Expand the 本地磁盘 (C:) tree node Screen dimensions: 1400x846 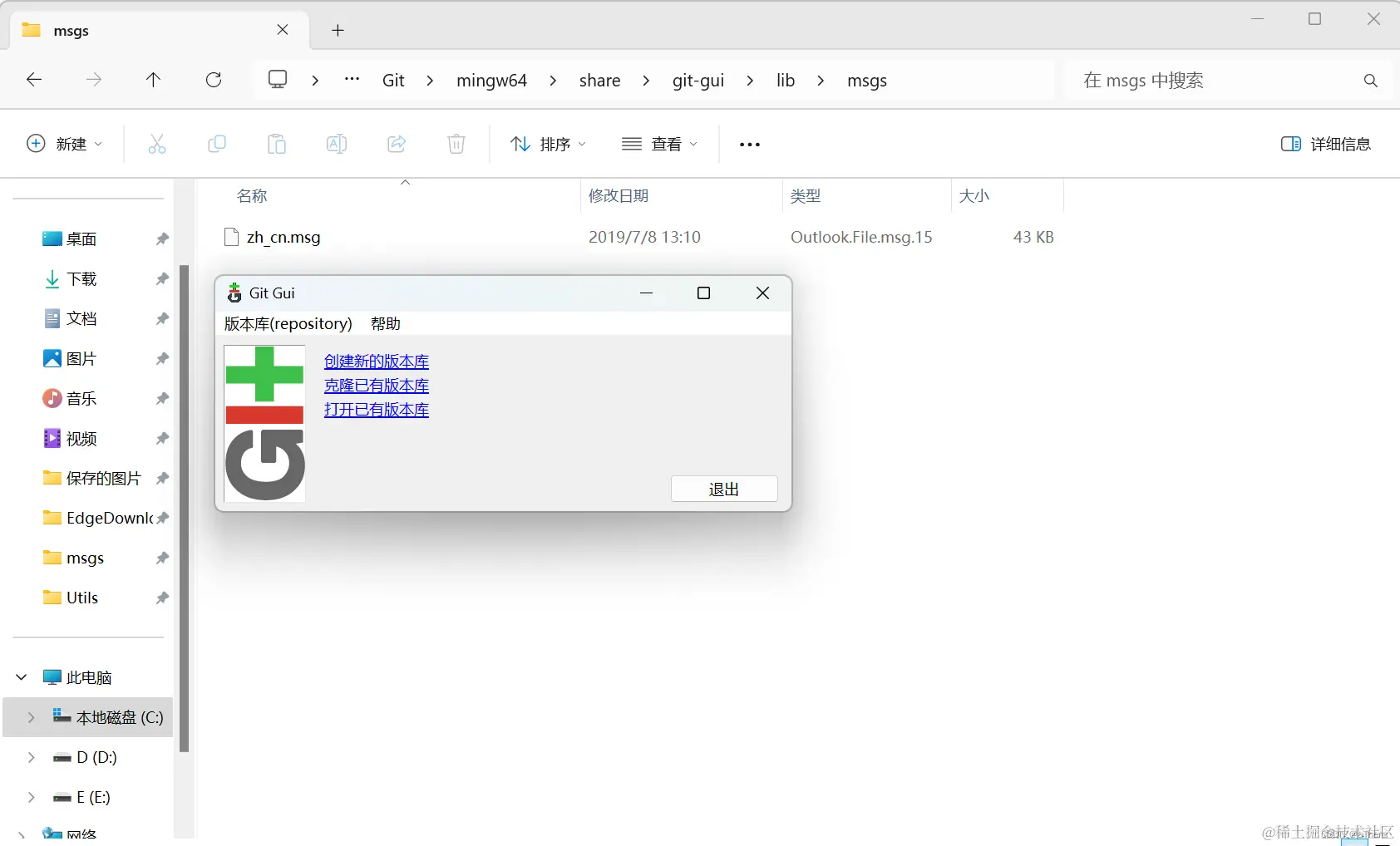pos(32,717)
